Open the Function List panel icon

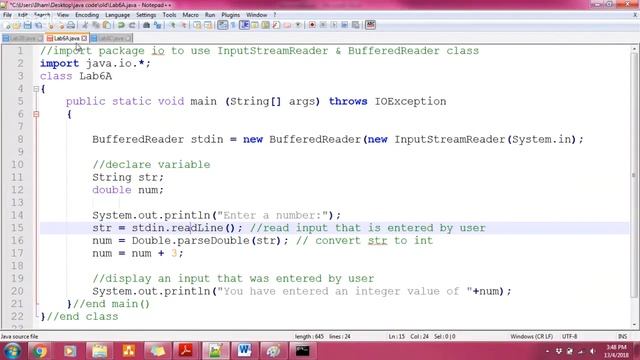pyautogui.click(x=276, y=25)
